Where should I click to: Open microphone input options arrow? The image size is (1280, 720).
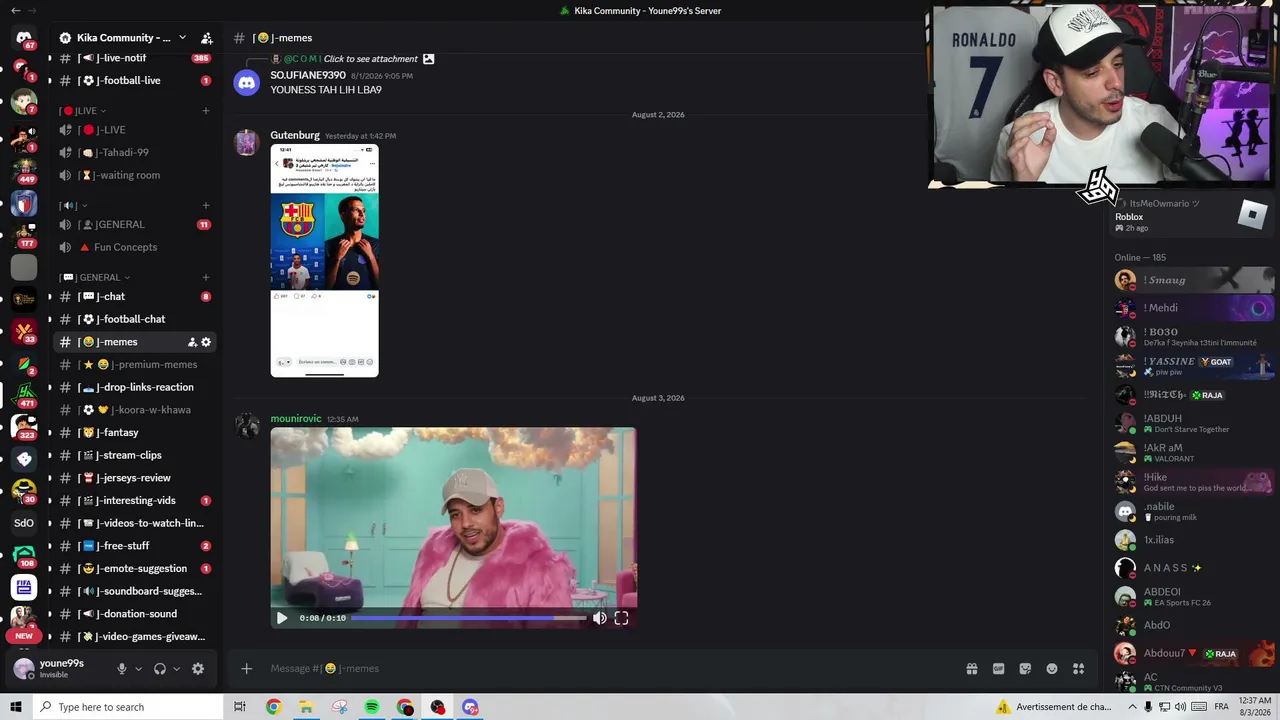pyautogui.click(x=138, y=669)
